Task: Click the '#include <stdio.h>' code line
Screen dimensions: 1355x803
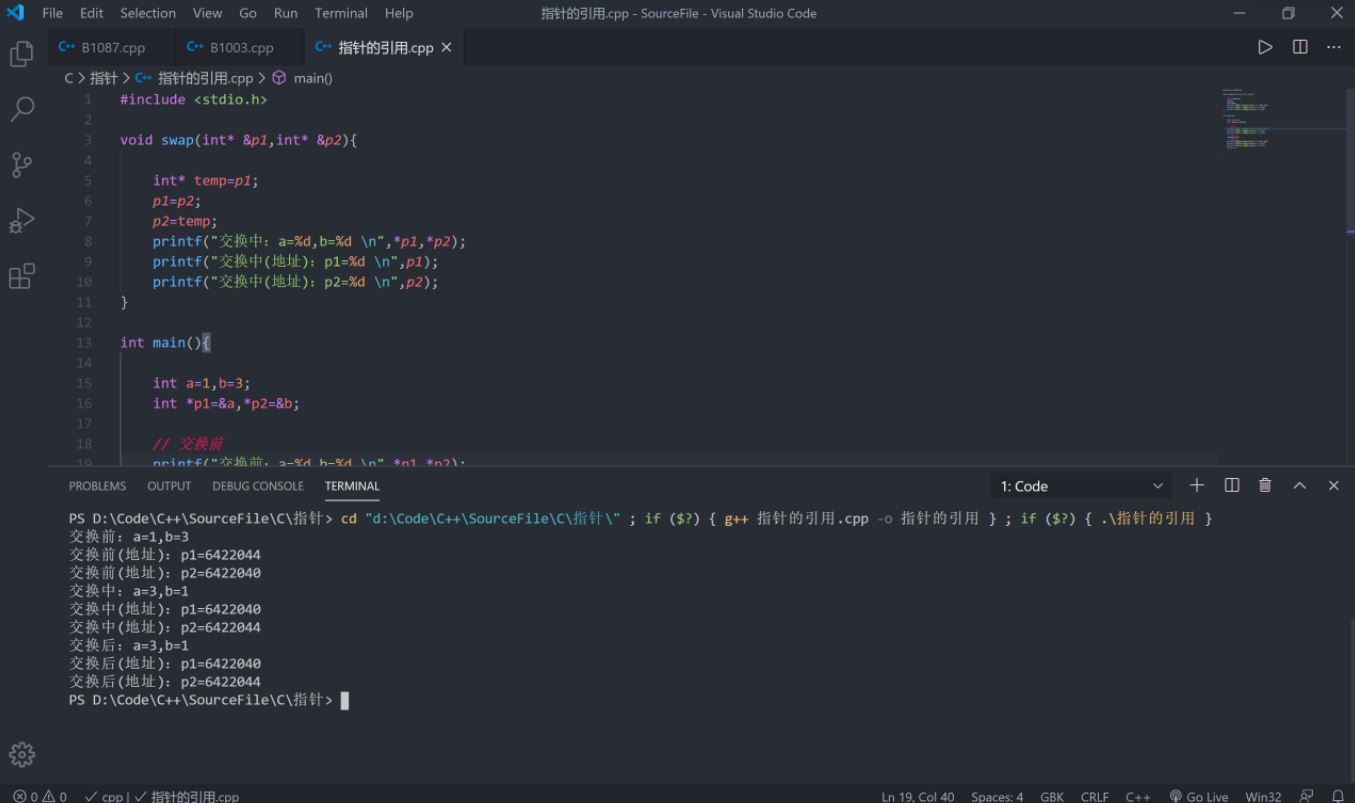Action: [x=194, y=100]
